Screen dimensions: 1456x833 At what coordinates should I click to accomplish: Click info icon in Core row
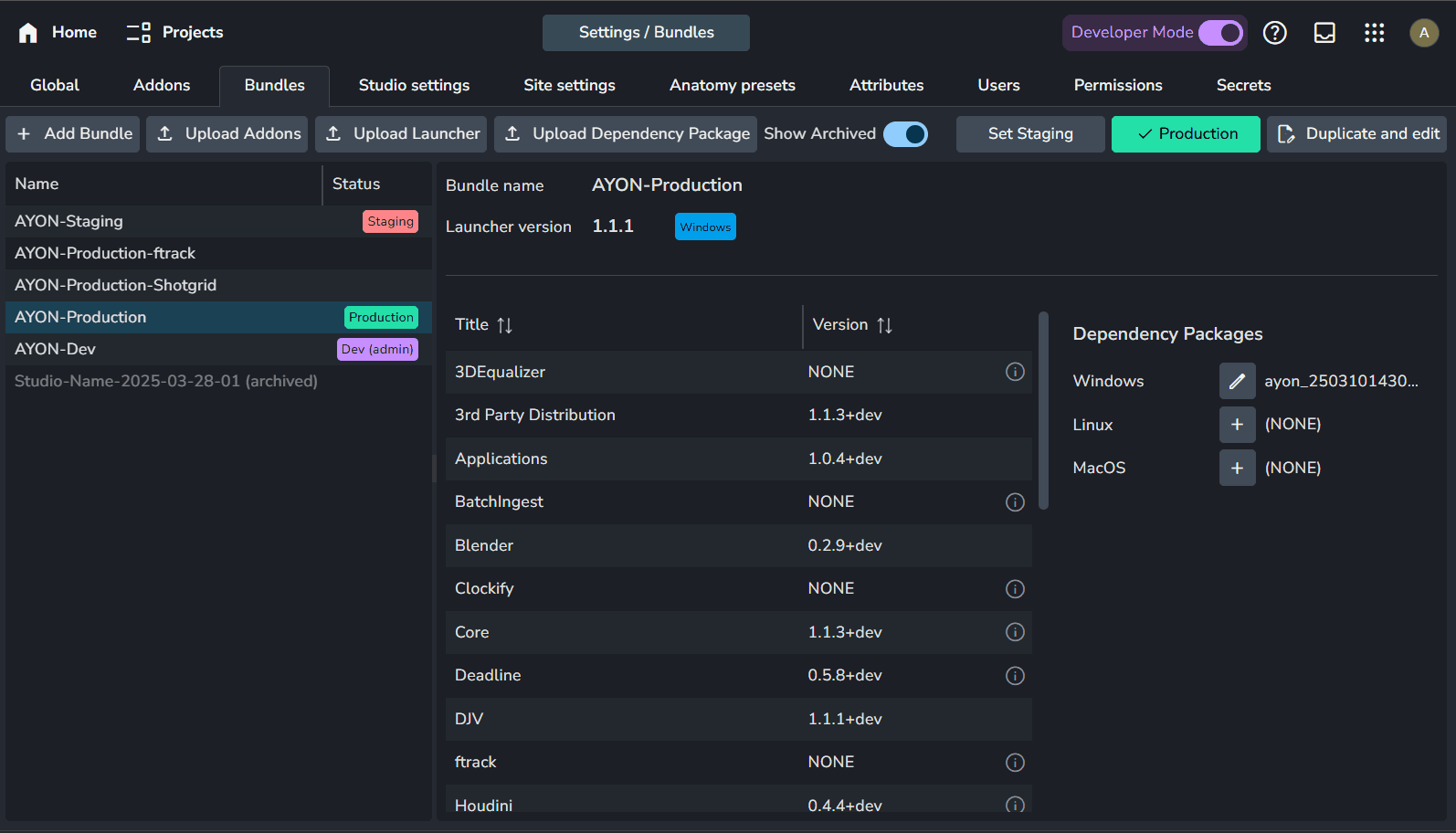click(x=1015, y=632)
